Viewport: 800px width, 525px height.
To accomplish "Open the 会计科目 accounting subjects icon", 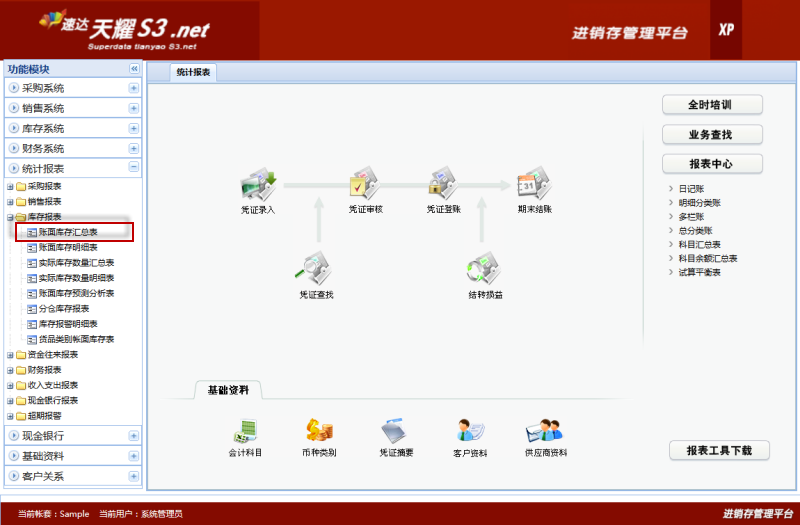I will [x=245, y=431].
